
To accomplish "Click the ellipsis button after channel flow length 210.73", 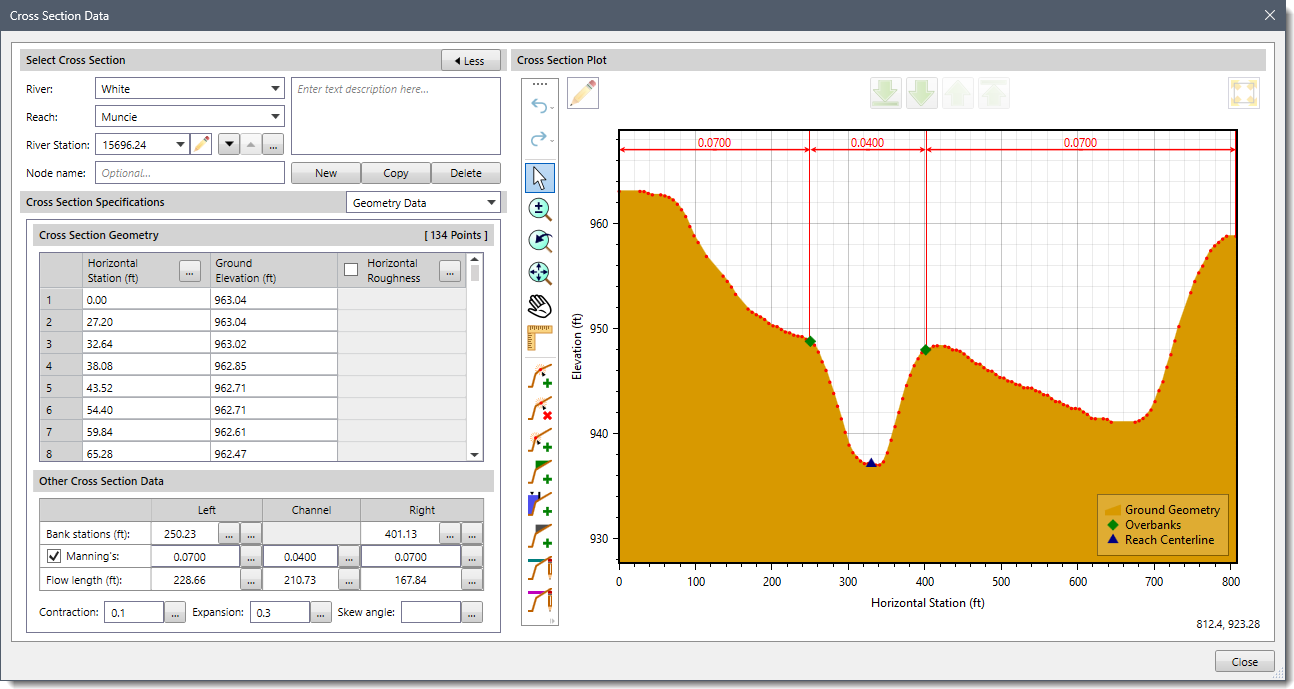I will click(x=349, y=579).
